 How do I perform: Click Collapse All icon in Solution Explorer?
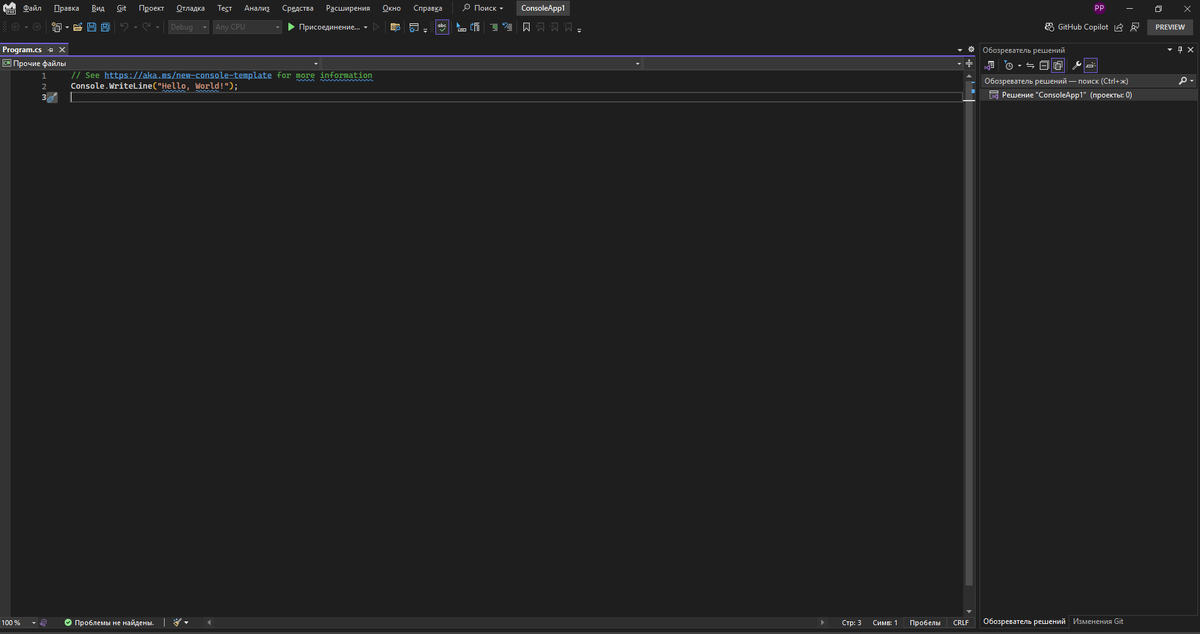[1044, 66]
